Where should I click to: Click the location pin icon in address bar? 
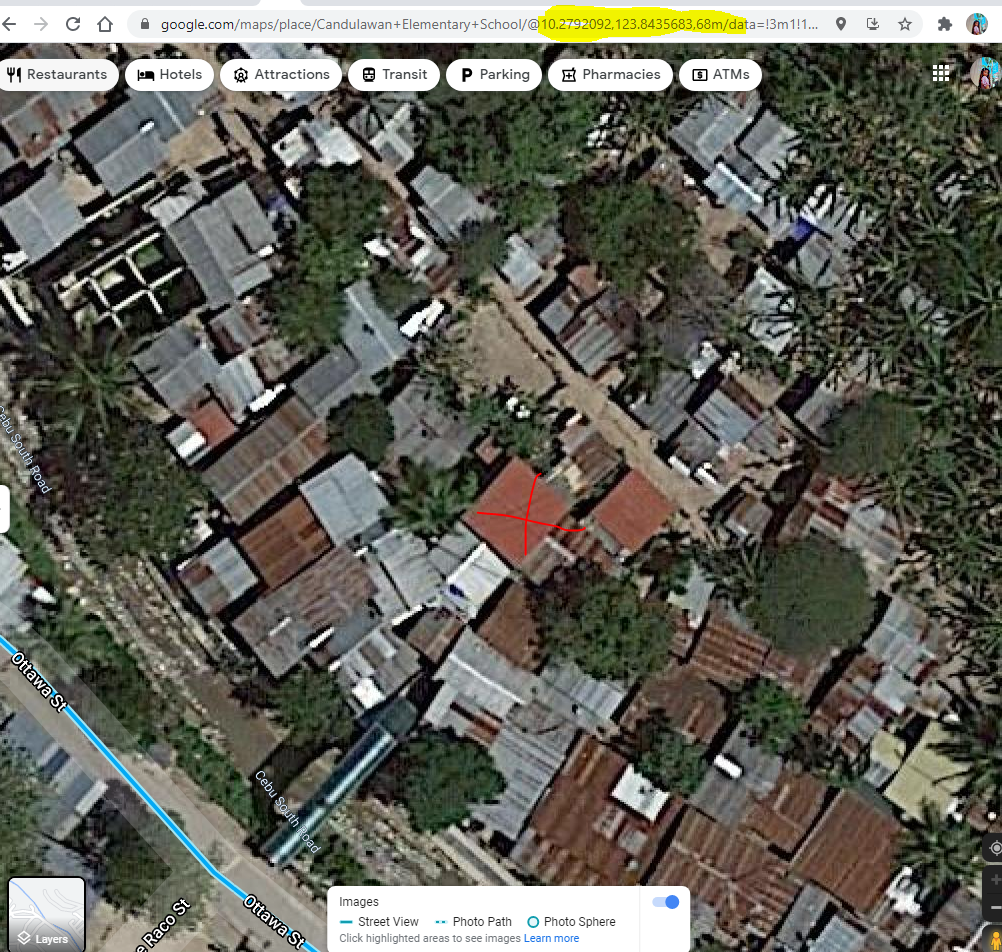click(840, 24)
